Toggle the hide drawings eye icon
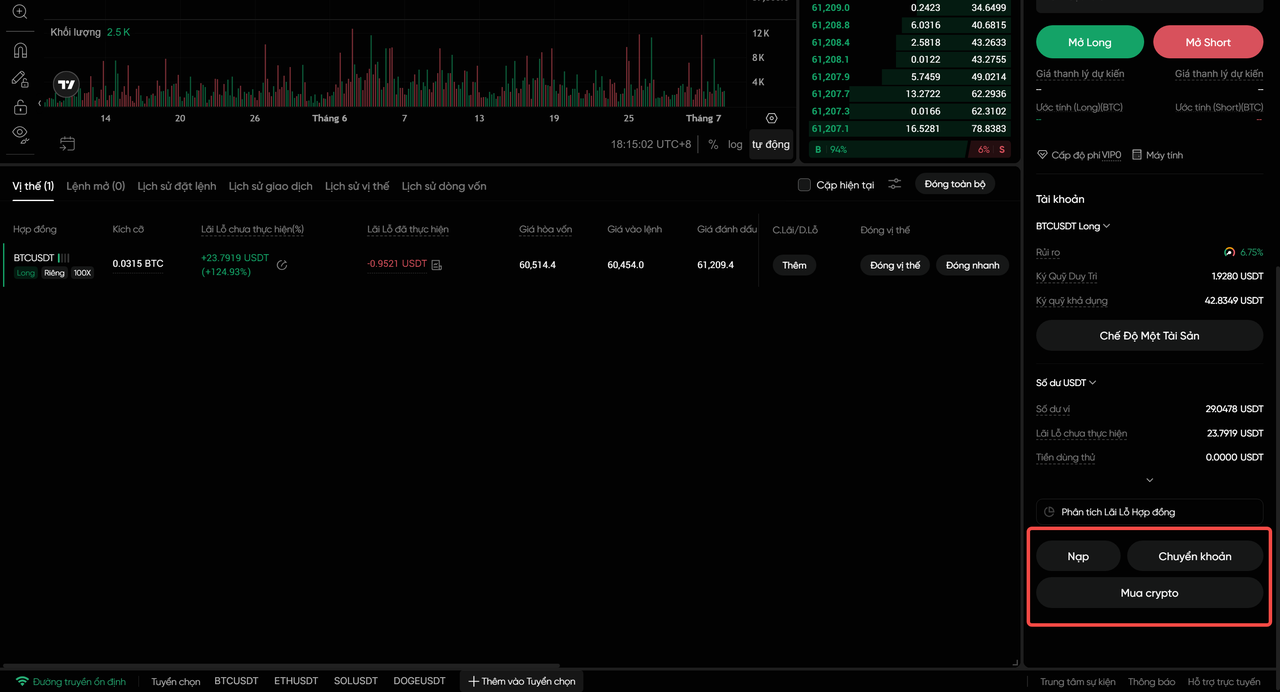1280x692 pixels. tap(20, 133)
